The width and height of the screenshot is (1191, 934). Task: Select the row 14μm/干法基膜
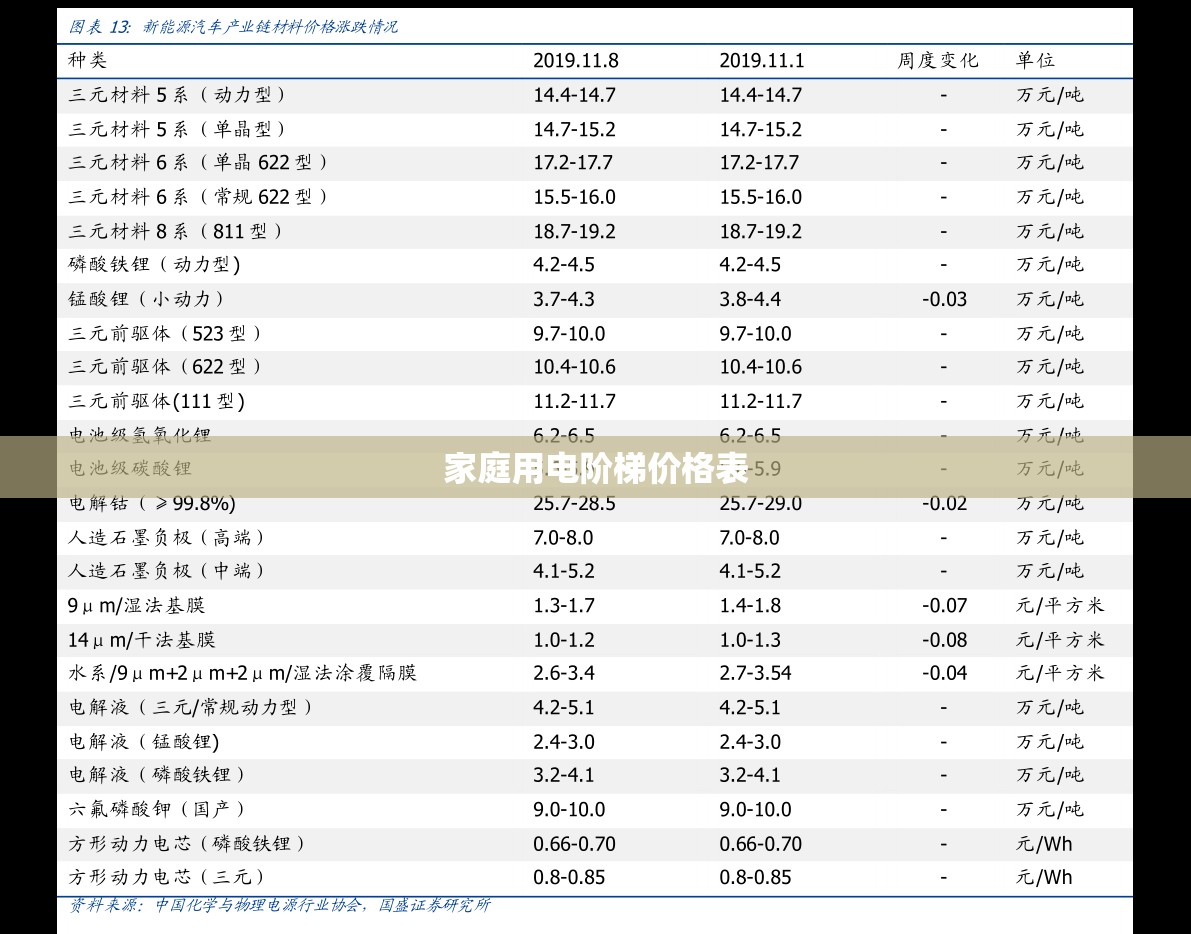[595, 640]
